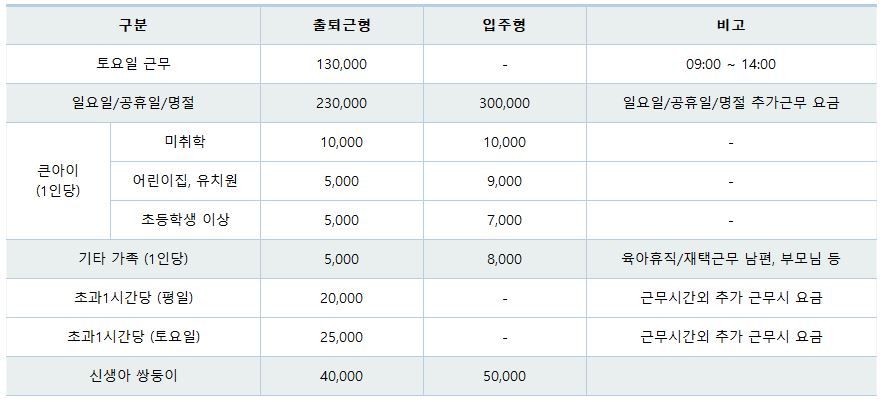882x402 pixels.
Task: Click the 구분 column header
Action: 132,25
